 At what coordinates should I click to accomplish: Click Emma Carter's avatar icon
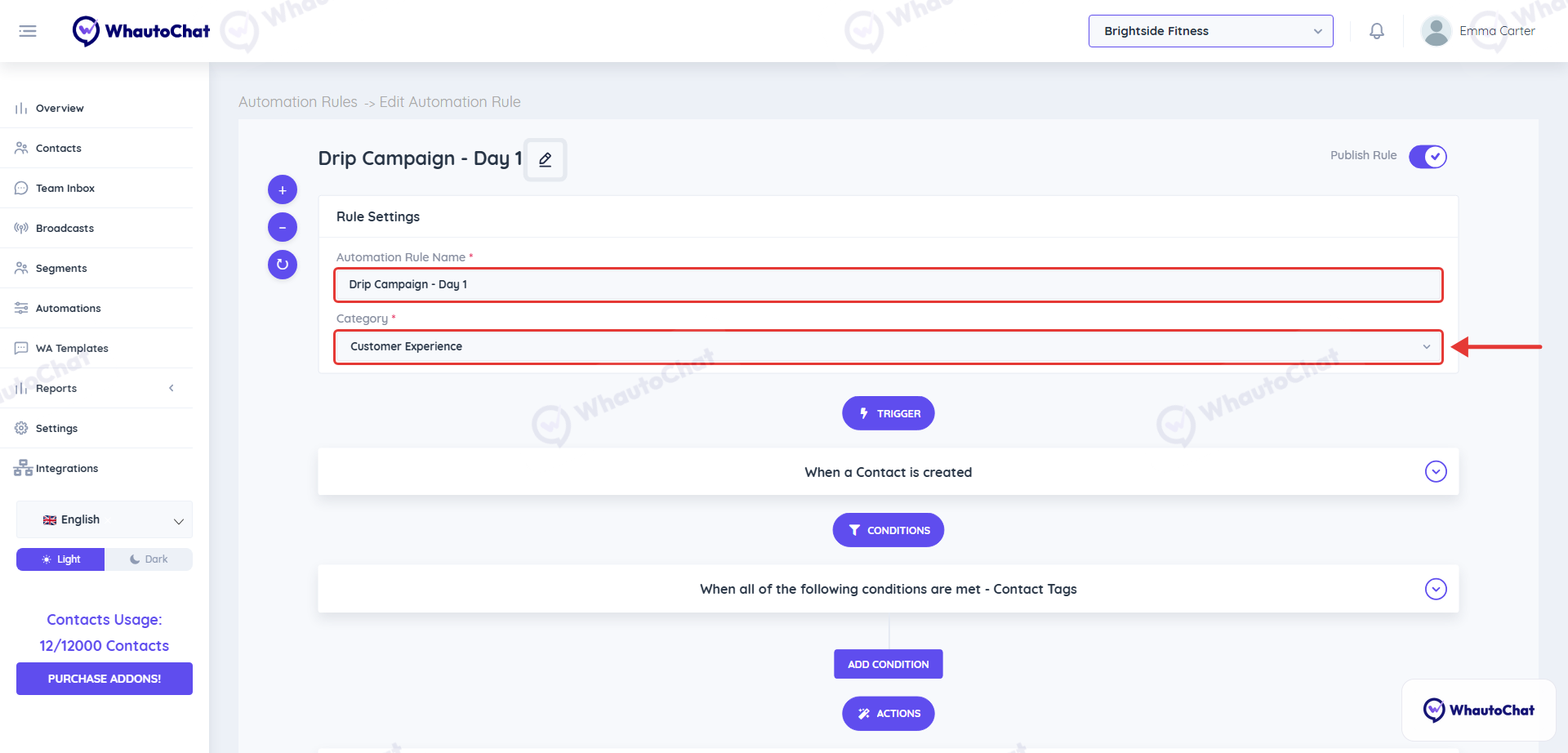point(1436,31)
